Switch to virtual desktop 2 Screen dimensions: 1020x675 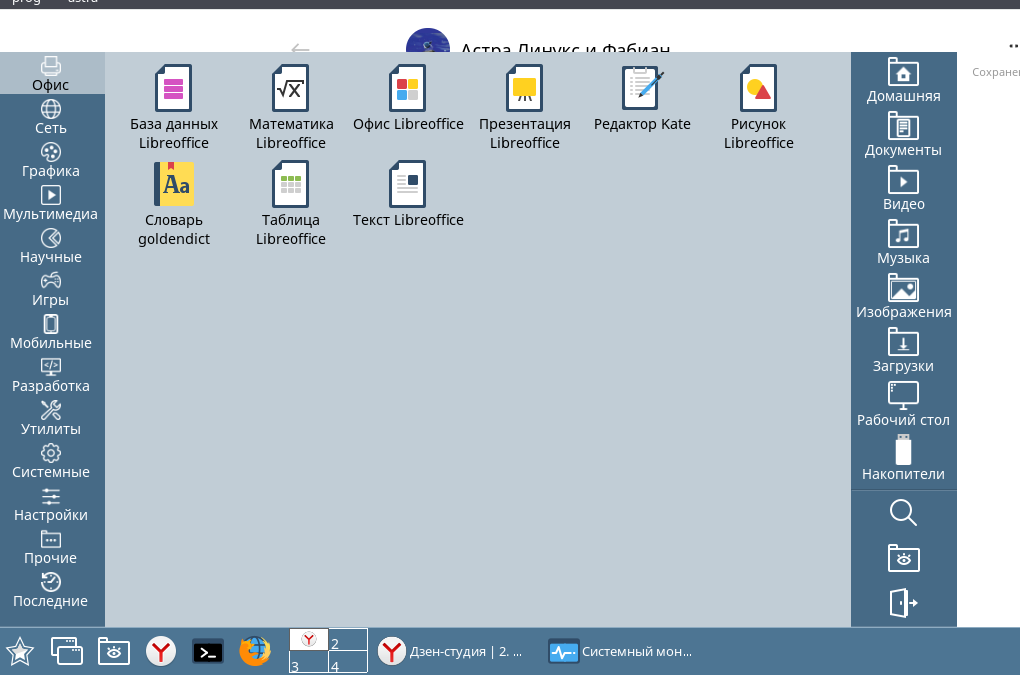348,640
